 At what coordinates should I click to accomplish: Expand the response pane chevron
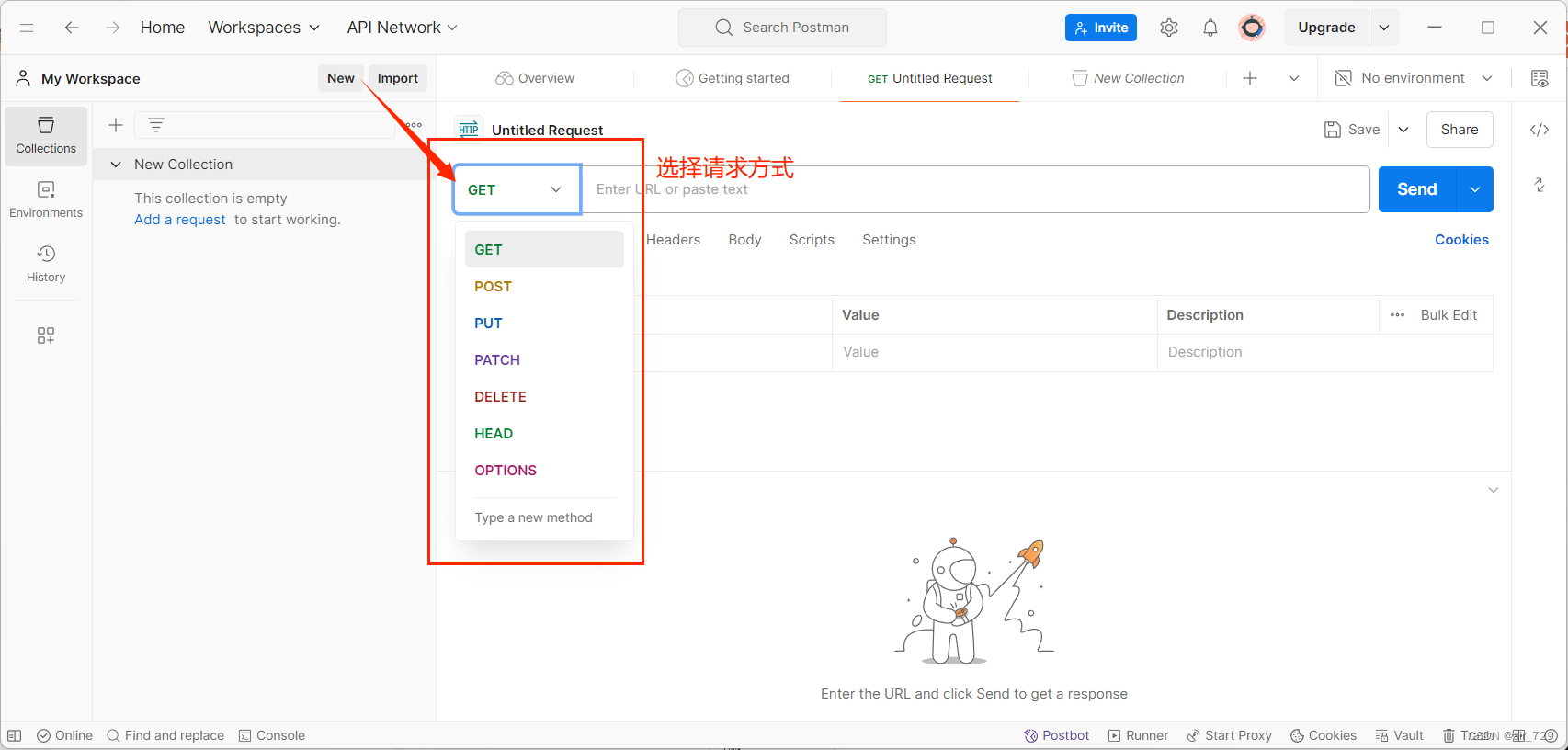(x=1494, y=490)
